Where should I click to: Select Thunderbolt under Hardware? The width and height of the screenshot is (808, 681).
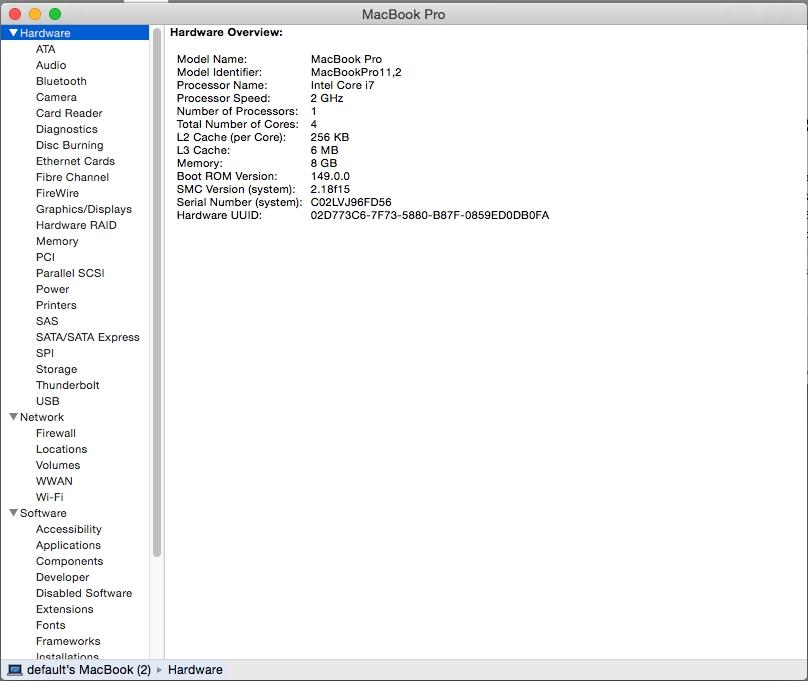point(68,385)
